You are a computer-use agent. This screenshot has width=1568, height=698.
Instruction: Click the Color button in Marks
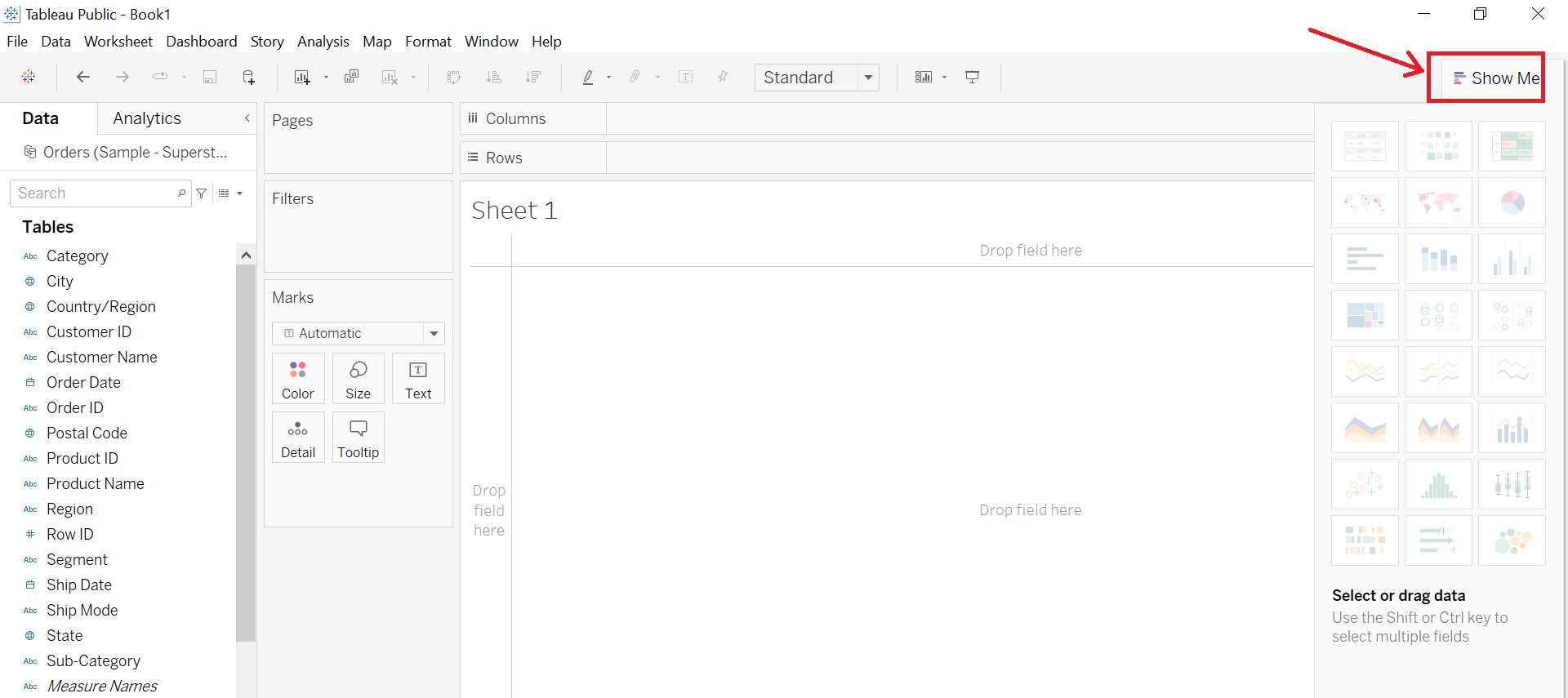pos(298,379)
